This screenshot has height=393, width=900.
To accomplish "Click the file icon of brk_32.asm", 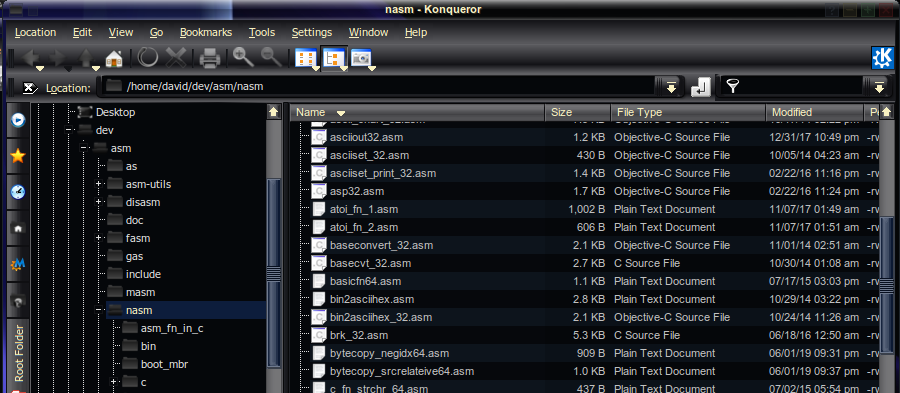I will pos(319,335).
